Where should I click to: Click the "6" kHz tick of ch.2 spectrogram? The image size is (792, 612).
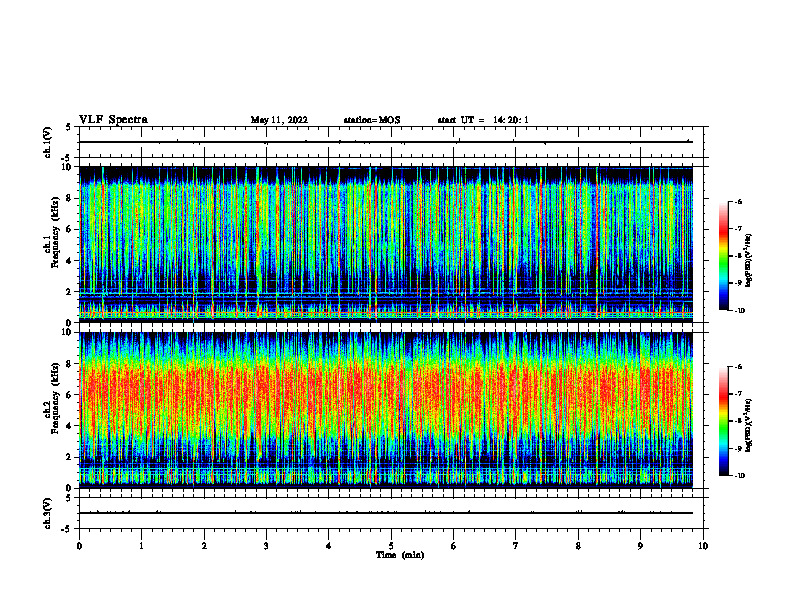69,395
